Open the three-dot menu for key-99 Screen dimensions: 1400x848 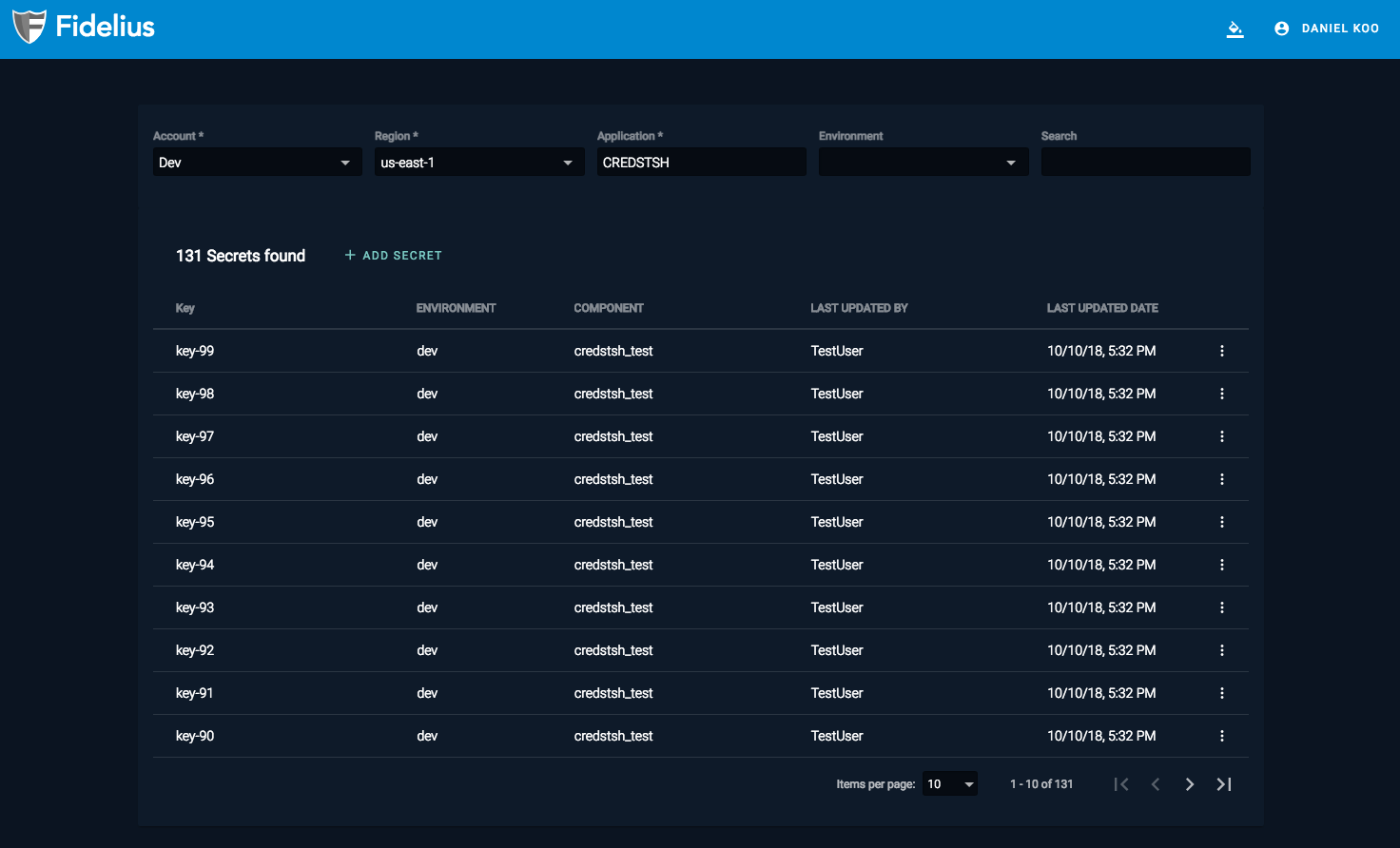1222,351
